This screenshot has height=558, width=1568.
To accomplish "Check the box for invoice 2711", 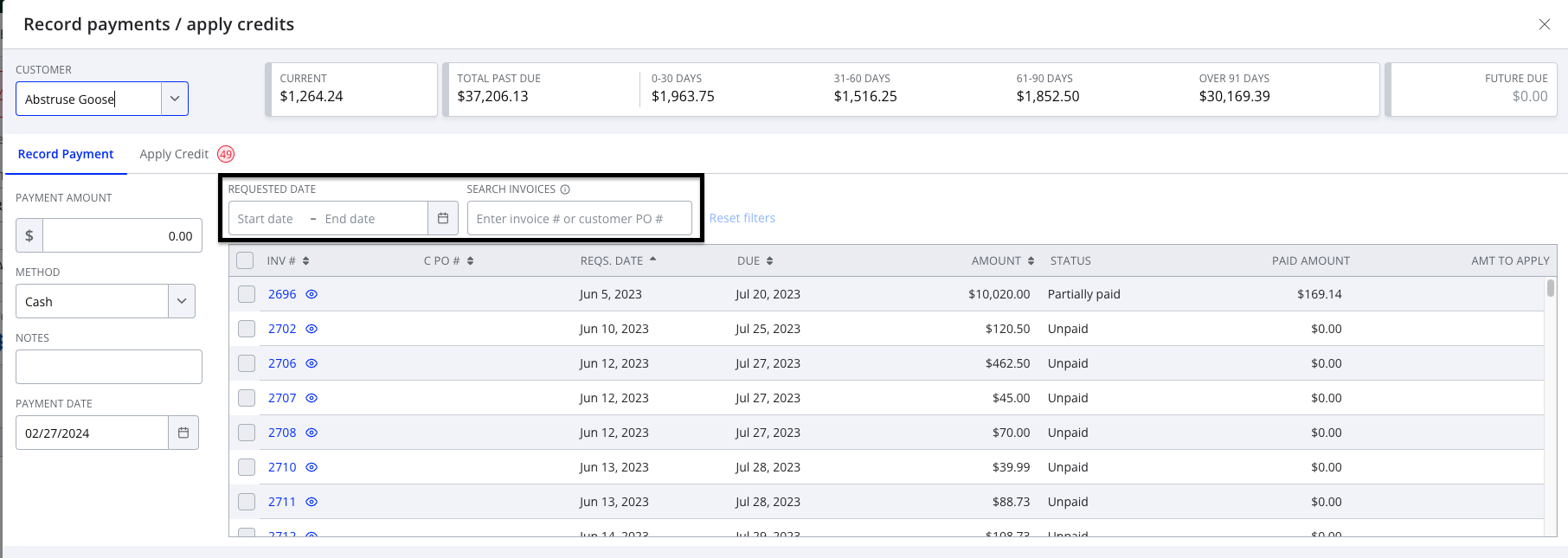I will tap(247, 502).
